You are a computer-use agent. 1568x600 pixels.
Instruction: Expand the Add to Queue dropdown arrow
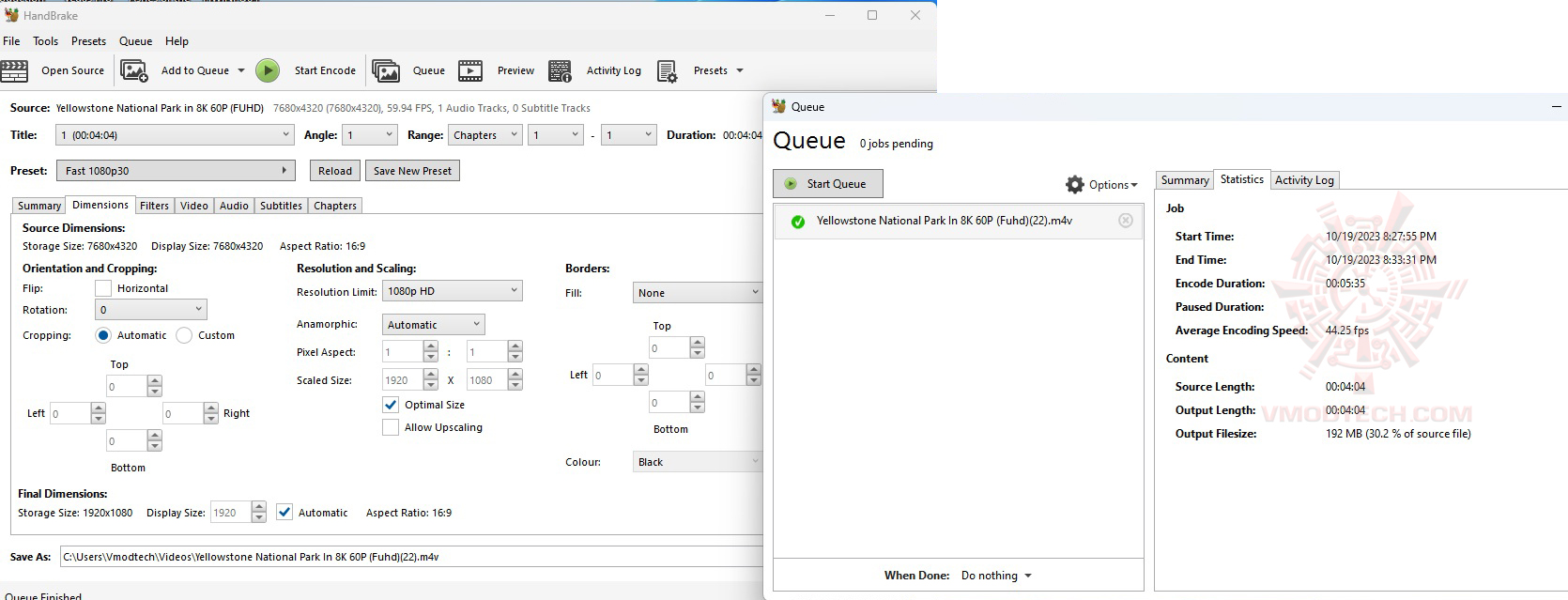[241, 70]
